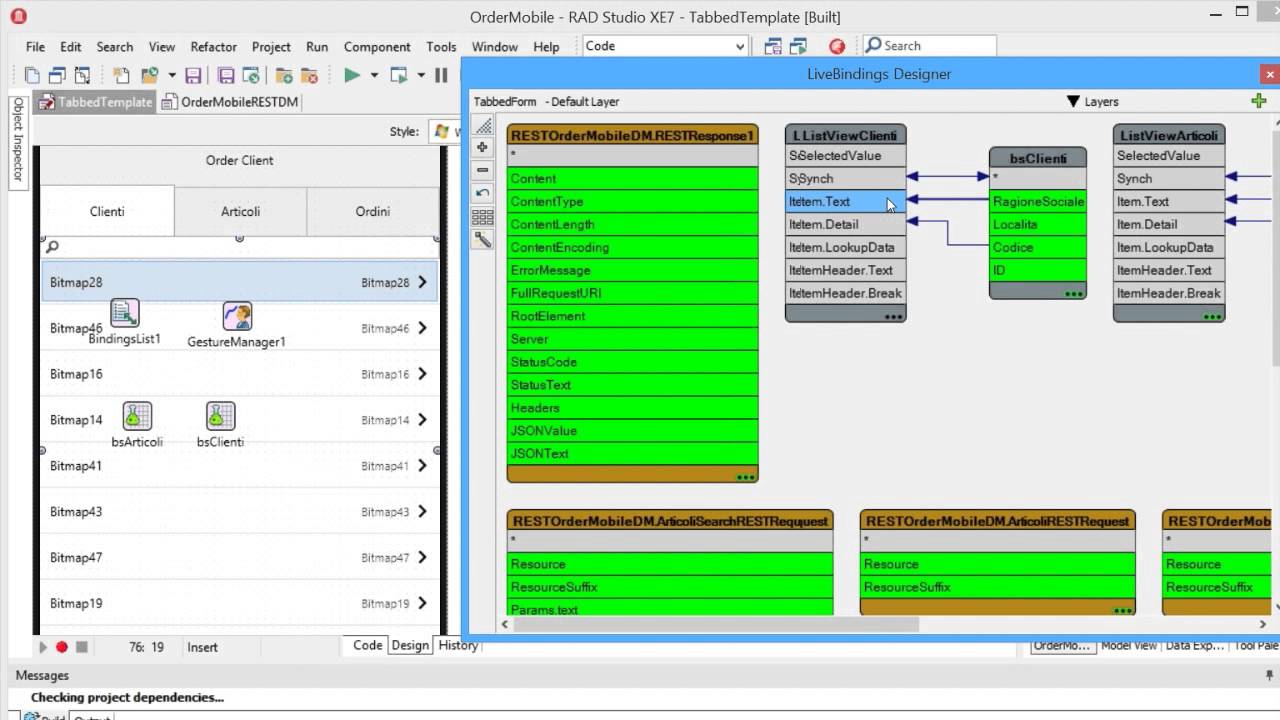The height and width of the screenshot is (720, 1280).
Task: Open the Tools menu
Action: tap(441, 47)
